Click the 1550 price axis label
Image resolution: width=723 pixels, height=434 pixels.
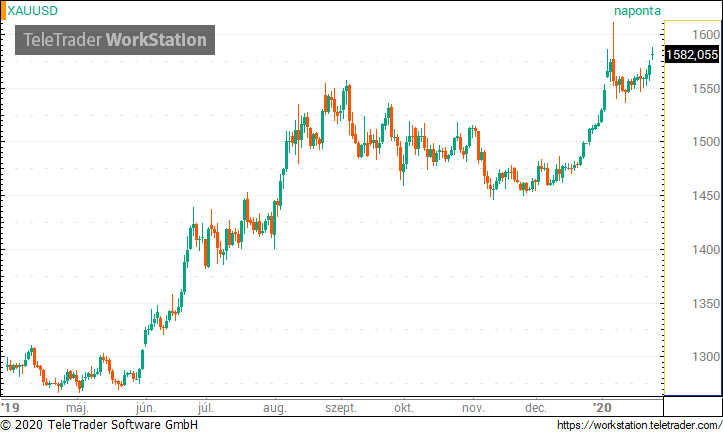706,89
